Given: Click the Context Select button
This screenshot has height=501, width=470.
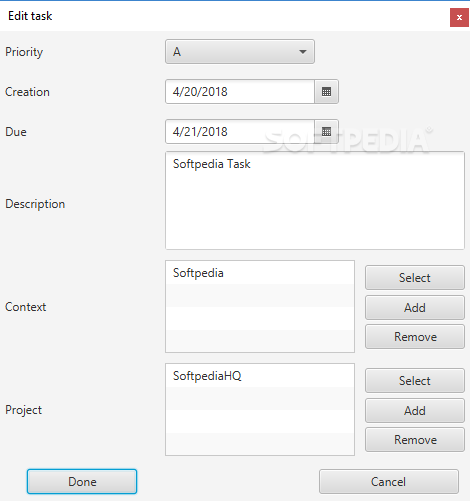Looking at the screenshot, I should click(x=415, y=278).
